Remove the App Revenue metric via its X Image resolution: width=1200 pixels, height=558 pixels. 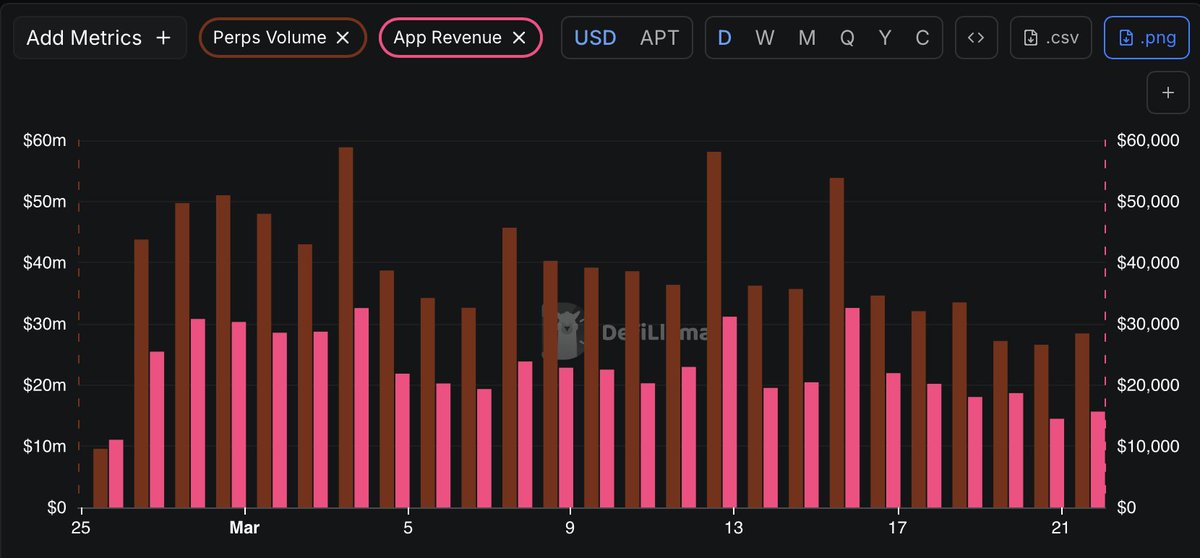(x=518, y=37)
